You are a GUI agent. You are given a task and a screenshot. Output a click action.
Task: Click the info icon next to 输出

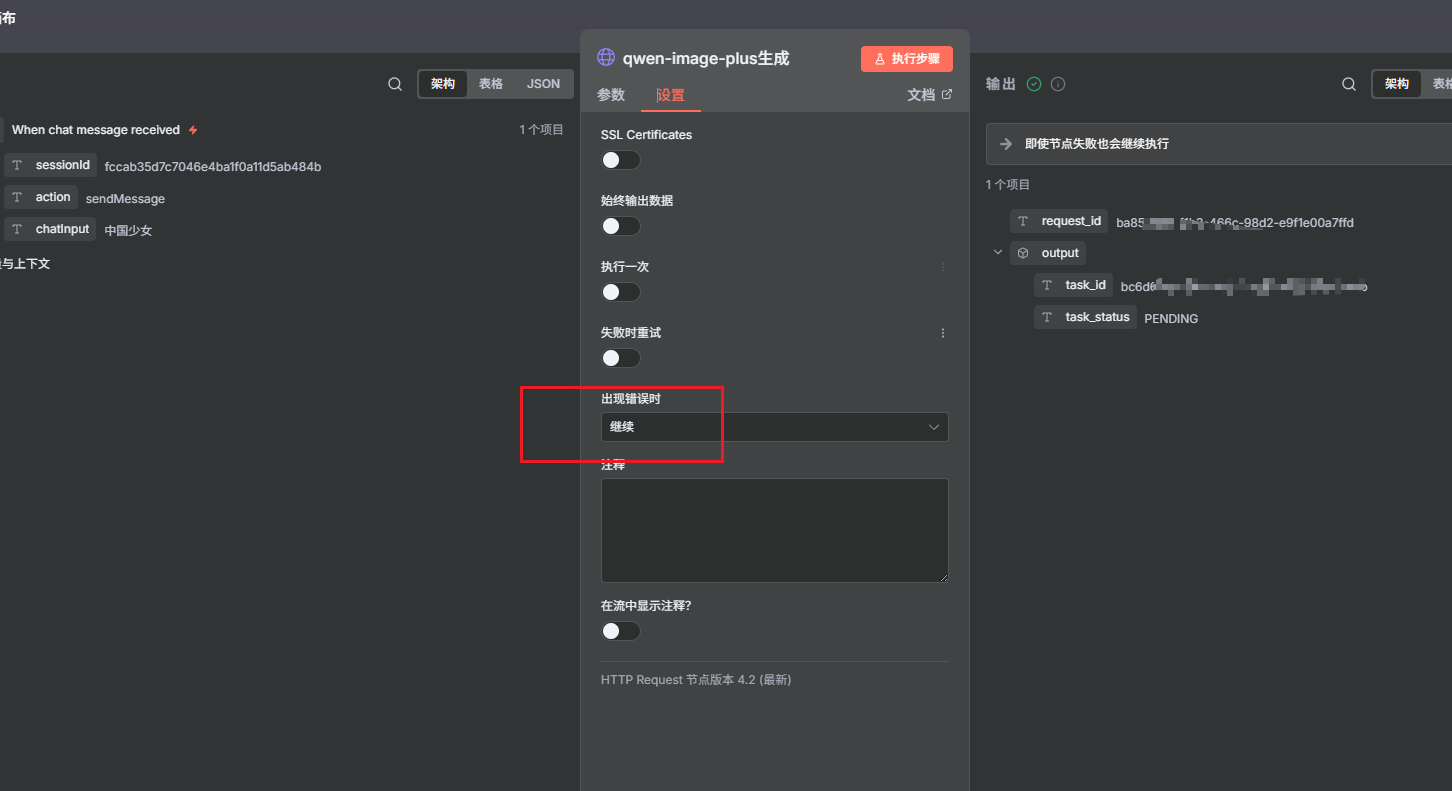tap(1058, 84)
